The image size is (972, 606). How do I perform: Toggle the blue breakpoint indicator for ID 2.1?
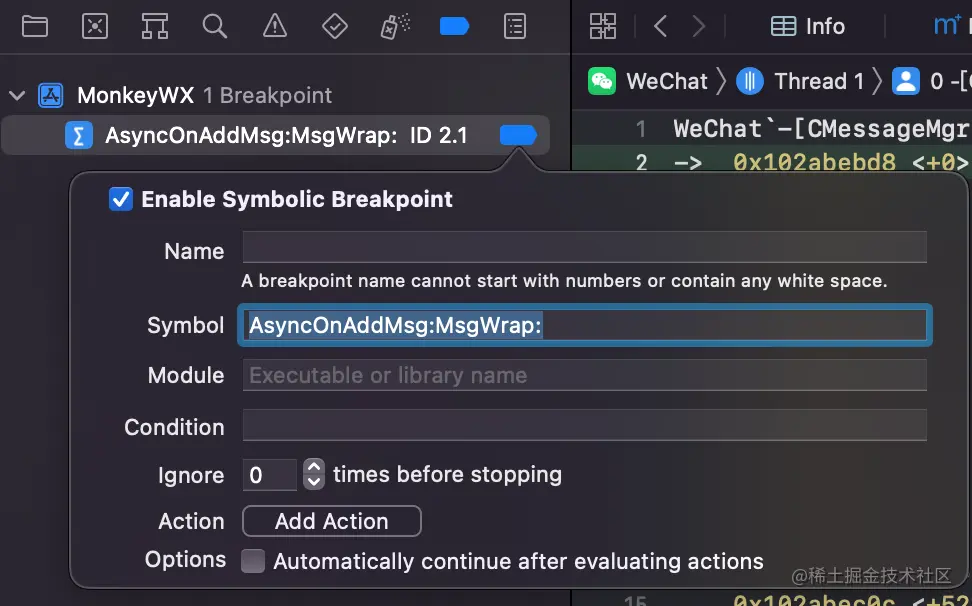pyautogui.click(x=518, y=135)
